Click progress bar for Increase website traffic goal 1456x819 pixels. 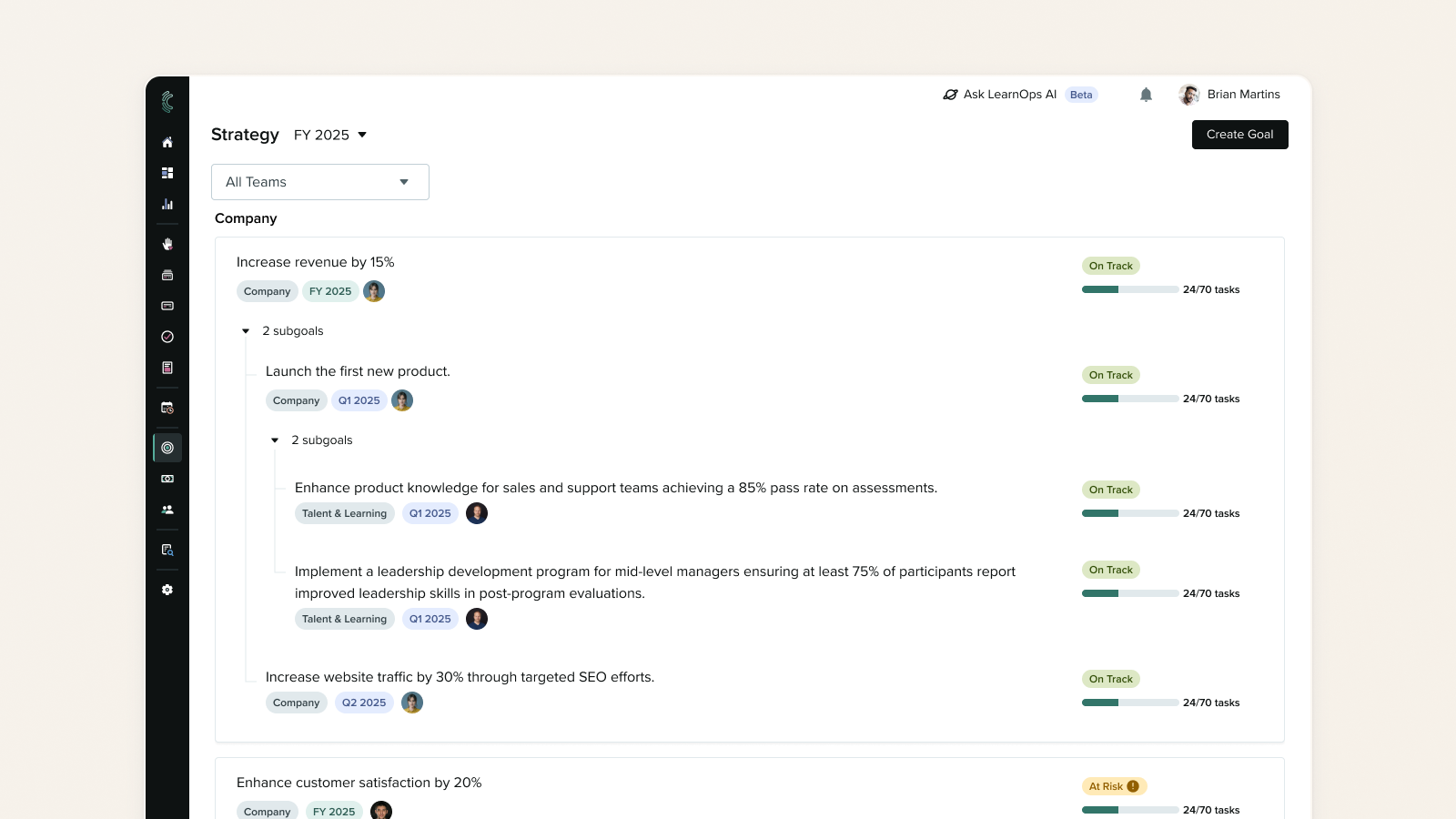click(1130, 703)
